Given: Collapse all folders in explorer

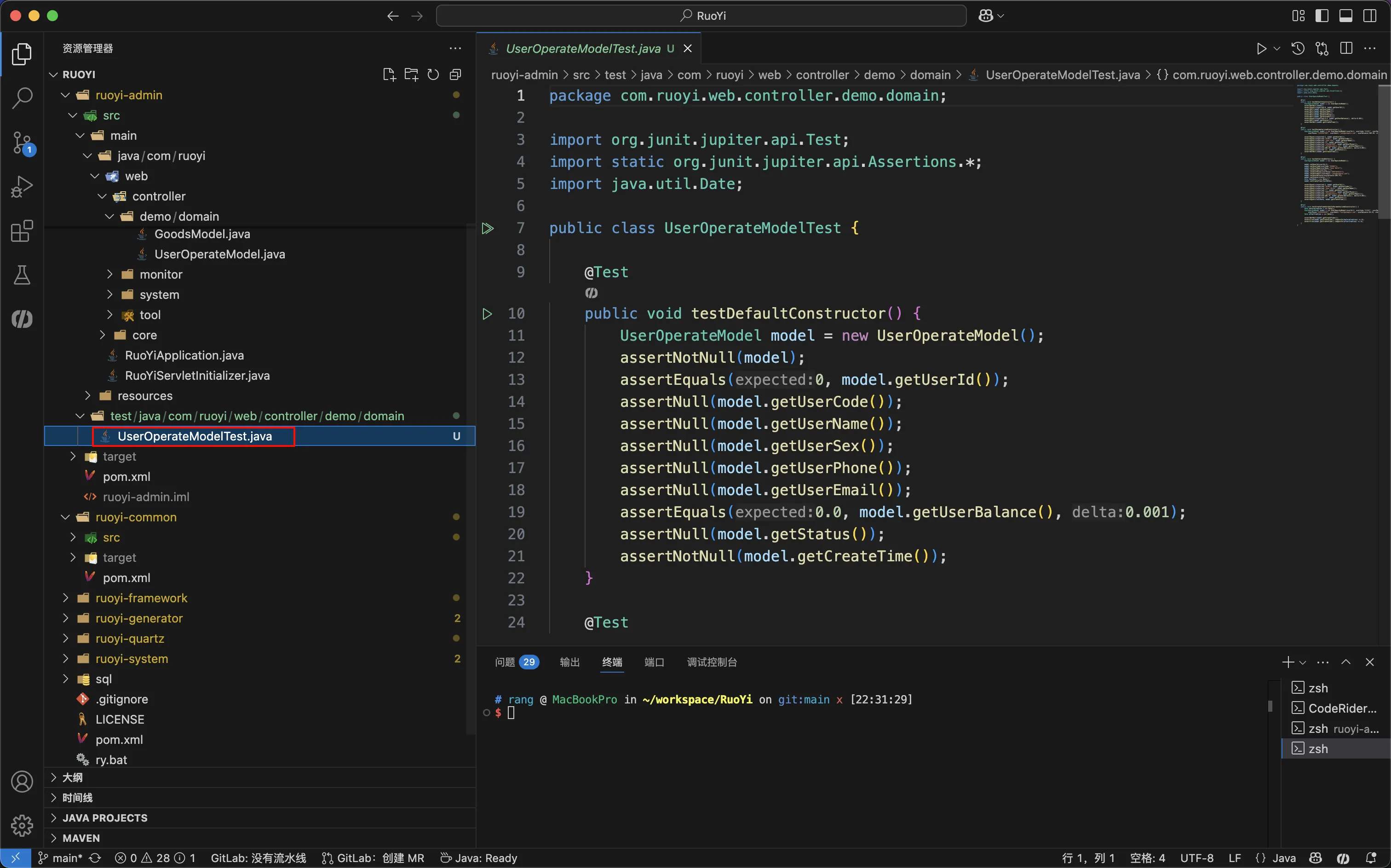Looking at the screenshot, I should click(x=455, y=74).
